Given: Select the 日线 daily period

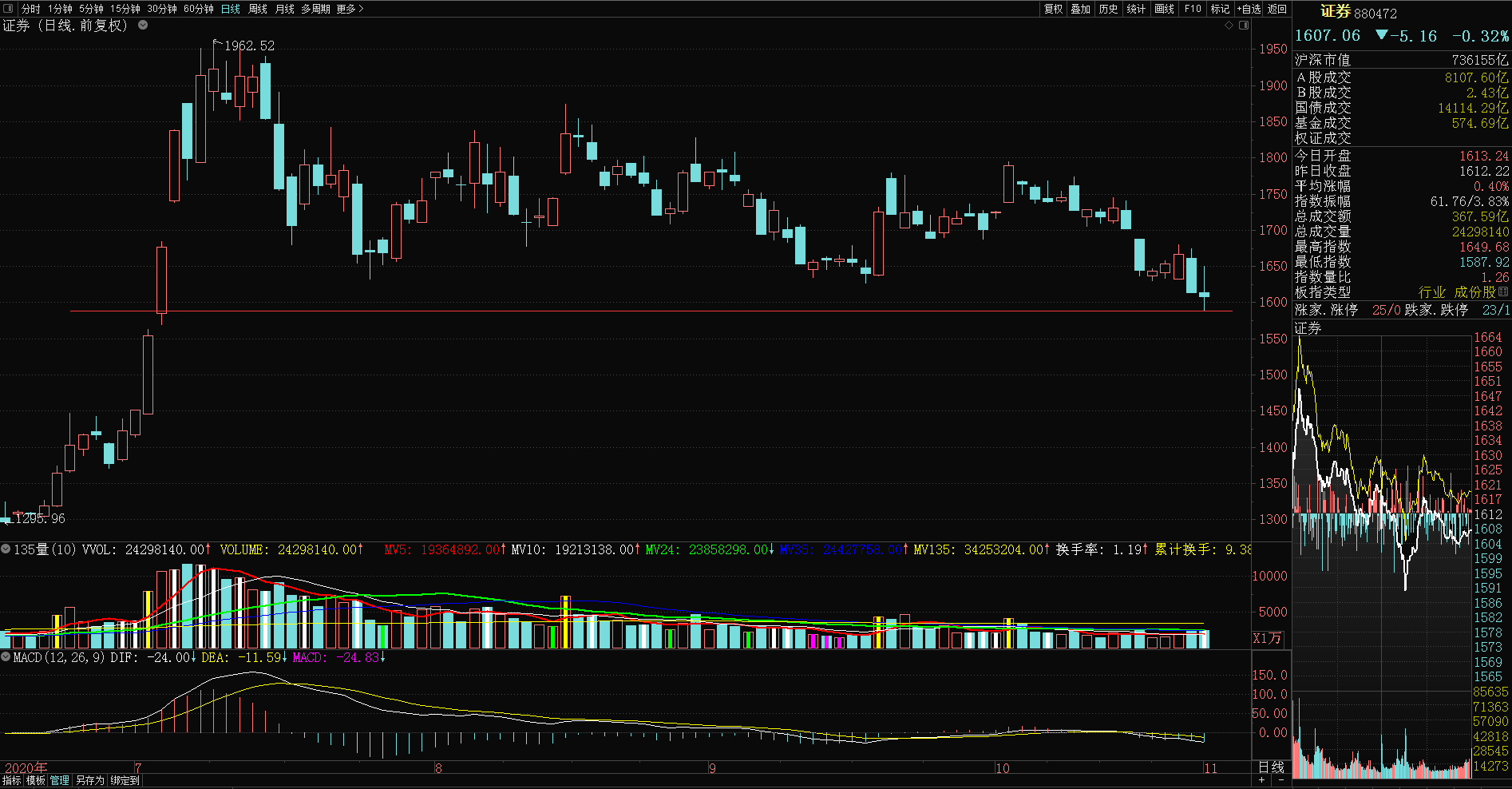Looking at the screenshot, I should (x=231, y=9).
